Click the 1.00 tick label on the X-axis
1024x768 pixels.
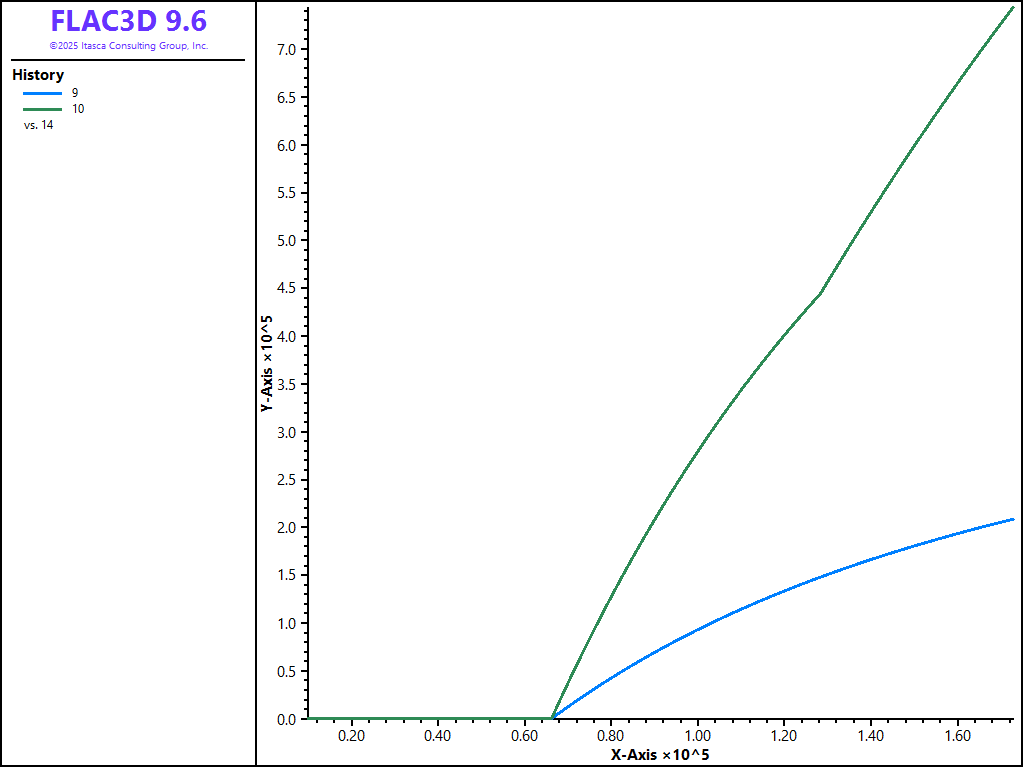pos(697,736)
